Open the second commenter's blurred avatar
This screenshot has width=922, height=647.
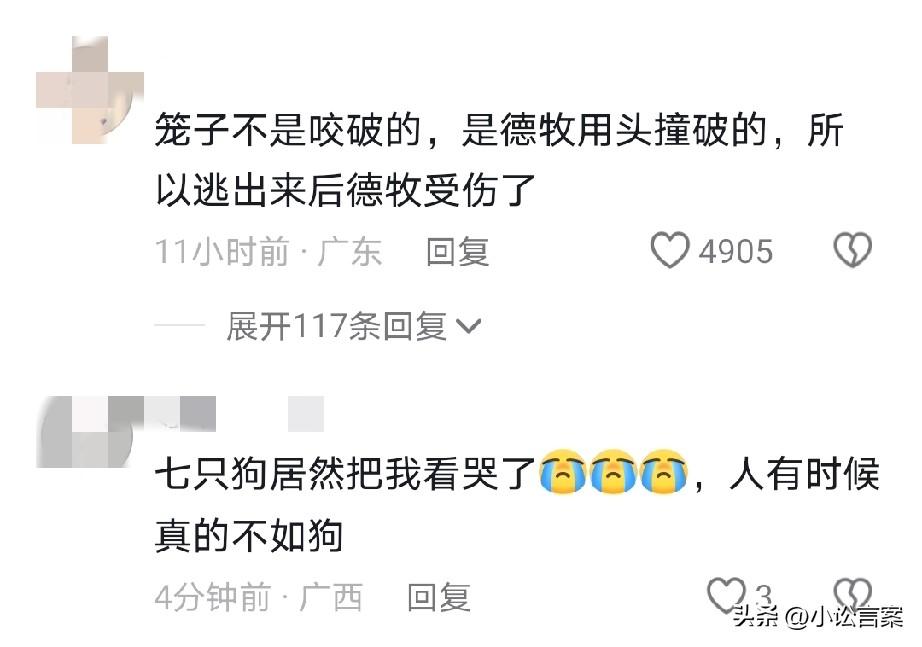tap(90, 432)
